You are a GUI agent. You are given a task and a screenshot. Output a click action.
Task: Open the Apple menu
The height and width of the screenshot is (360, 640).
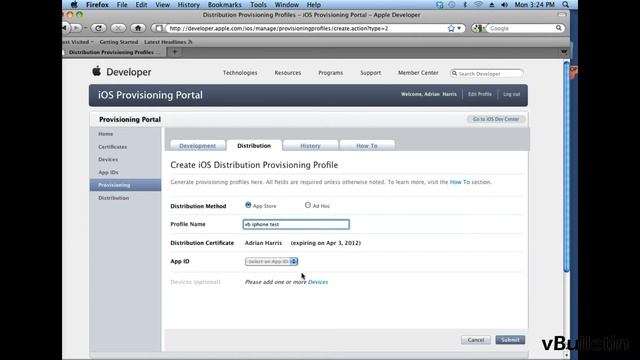coord(74,4)
